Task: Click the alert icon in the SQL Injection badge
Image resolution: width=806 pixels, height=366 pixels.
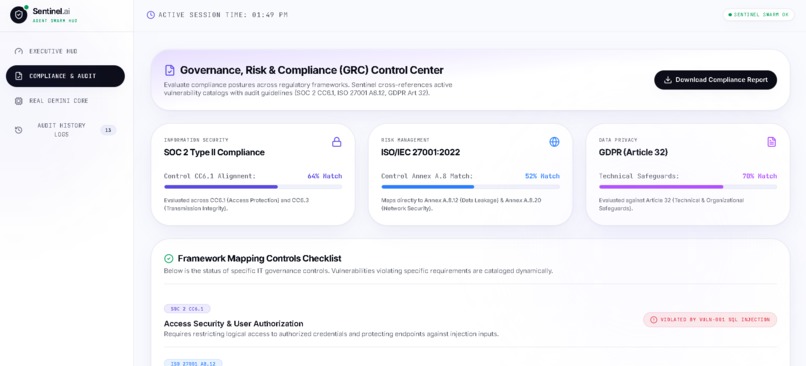Action: point(654,320)
